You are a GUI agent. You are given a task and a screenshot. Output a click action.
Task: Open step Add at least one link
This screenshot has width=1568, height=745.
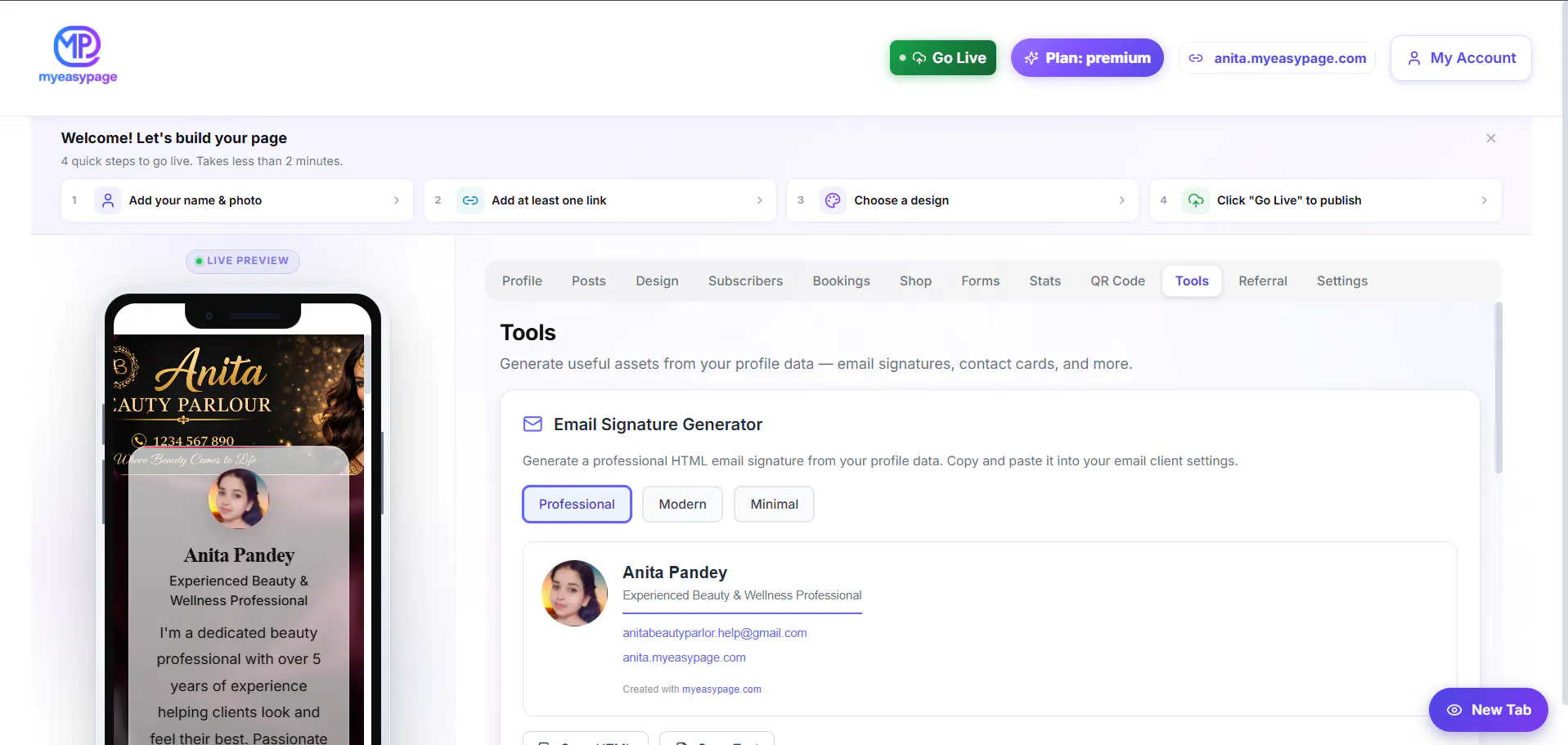(600, 200)
